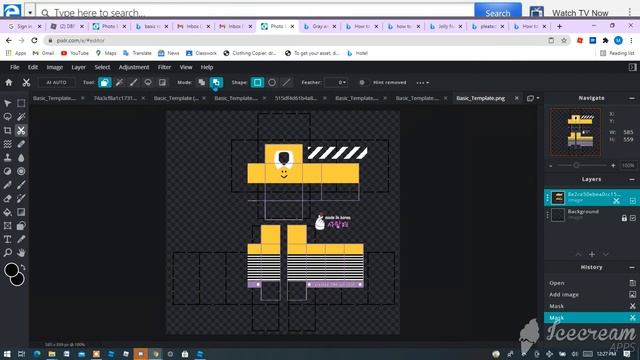This screenshot has height=360, width=640.
Task: Select the Pen tool in toolbox
Action: 7,185
